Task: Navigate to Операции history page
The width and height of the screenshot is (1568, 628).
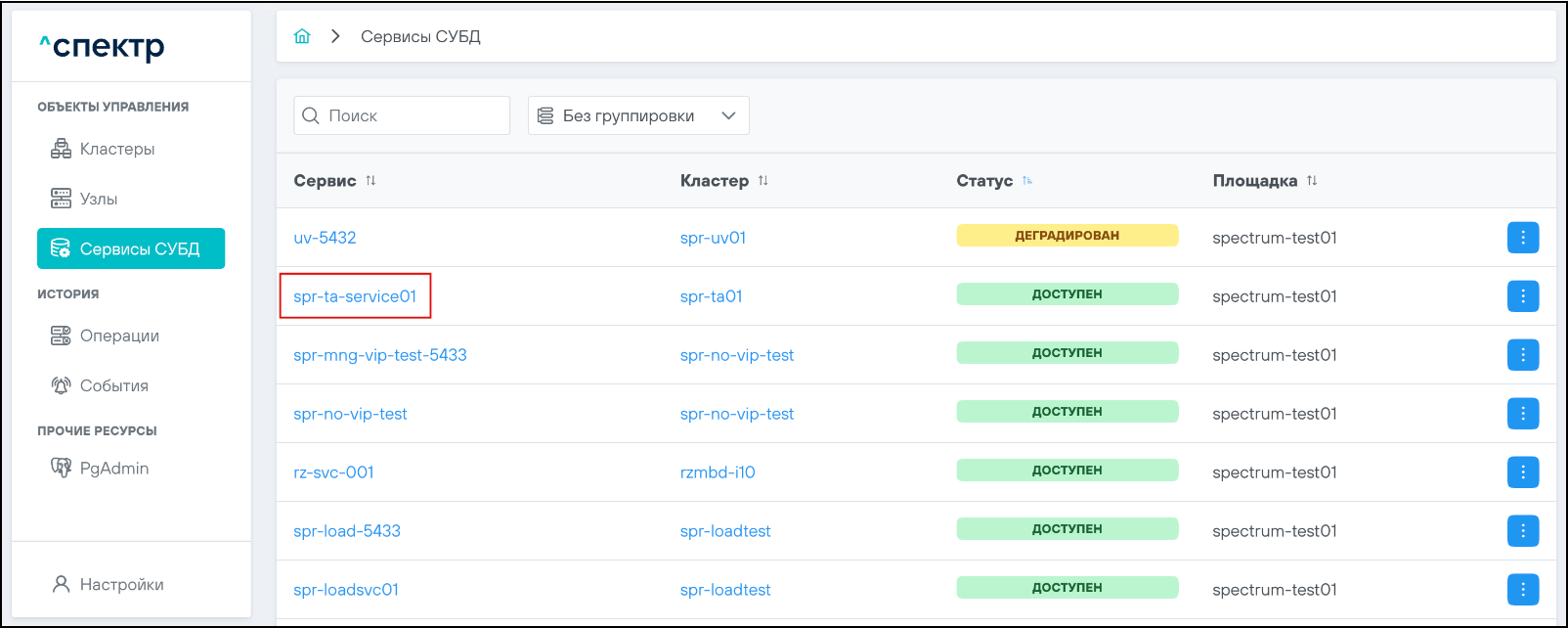Action: 118,336
